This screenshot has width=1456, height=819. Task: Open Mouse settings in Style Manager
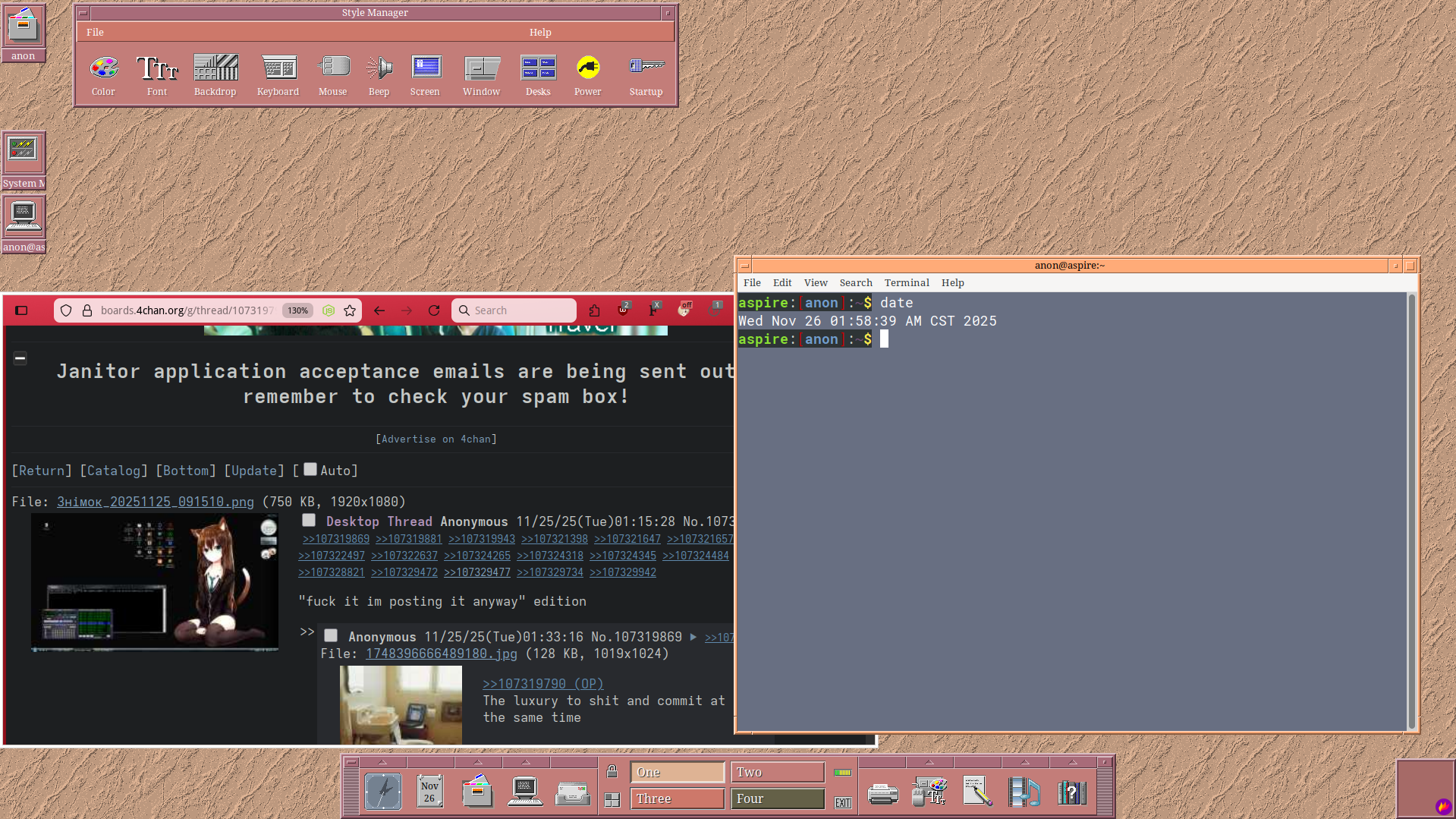(x=333, y=75)
